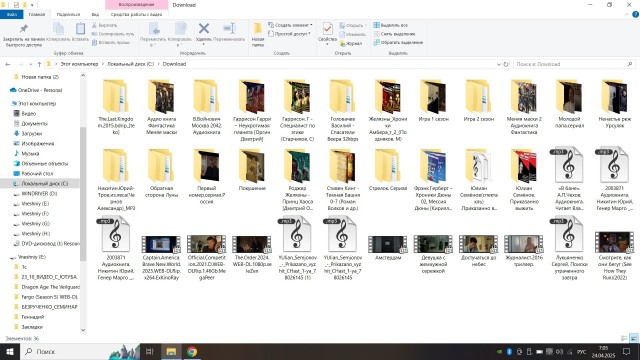Switch to details view layout toggle

click(624, 338)
